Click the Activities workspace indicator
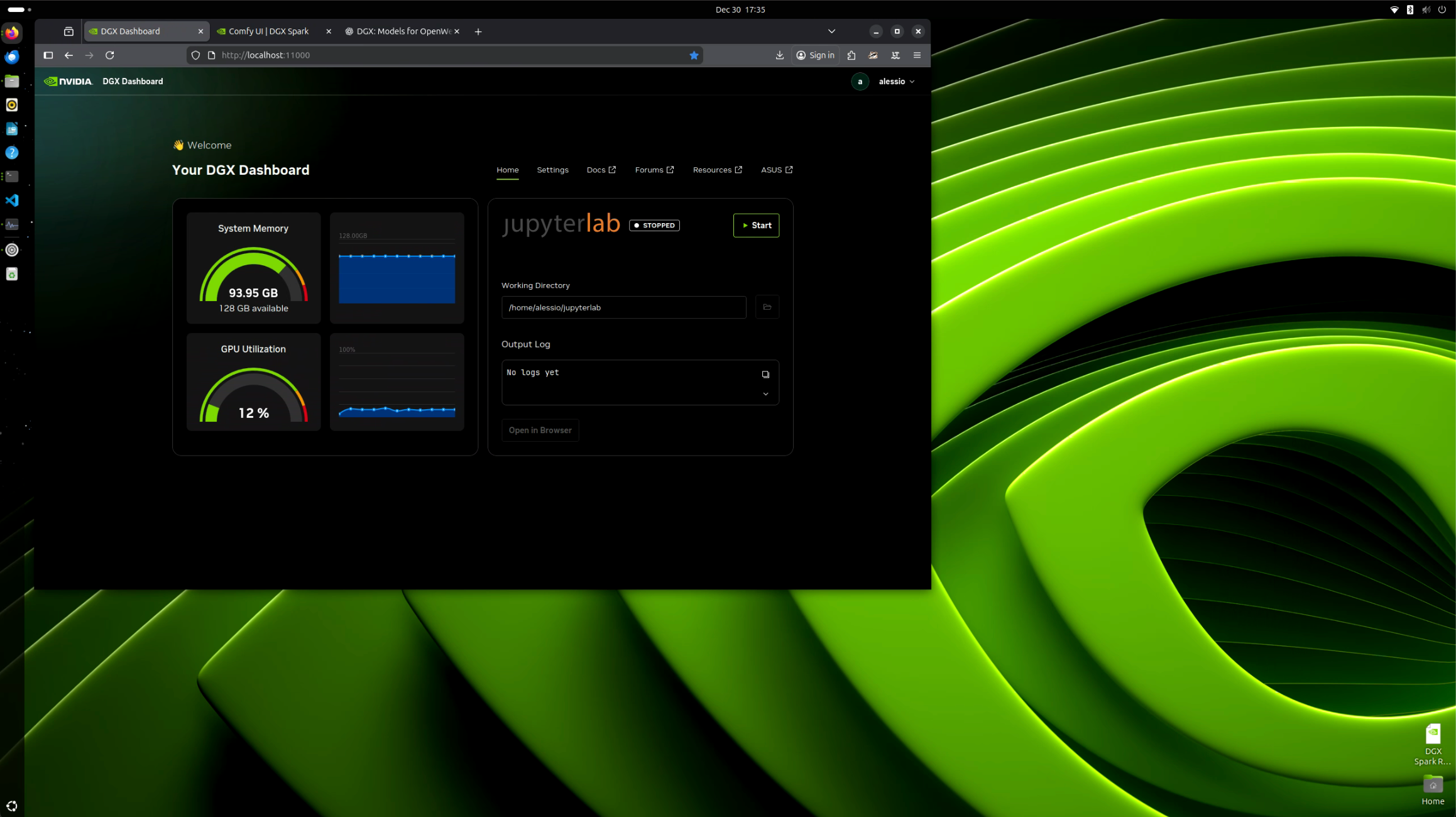Image resolution: width=1456 pixels, height=817 pixels. click(x=19, y=9)
